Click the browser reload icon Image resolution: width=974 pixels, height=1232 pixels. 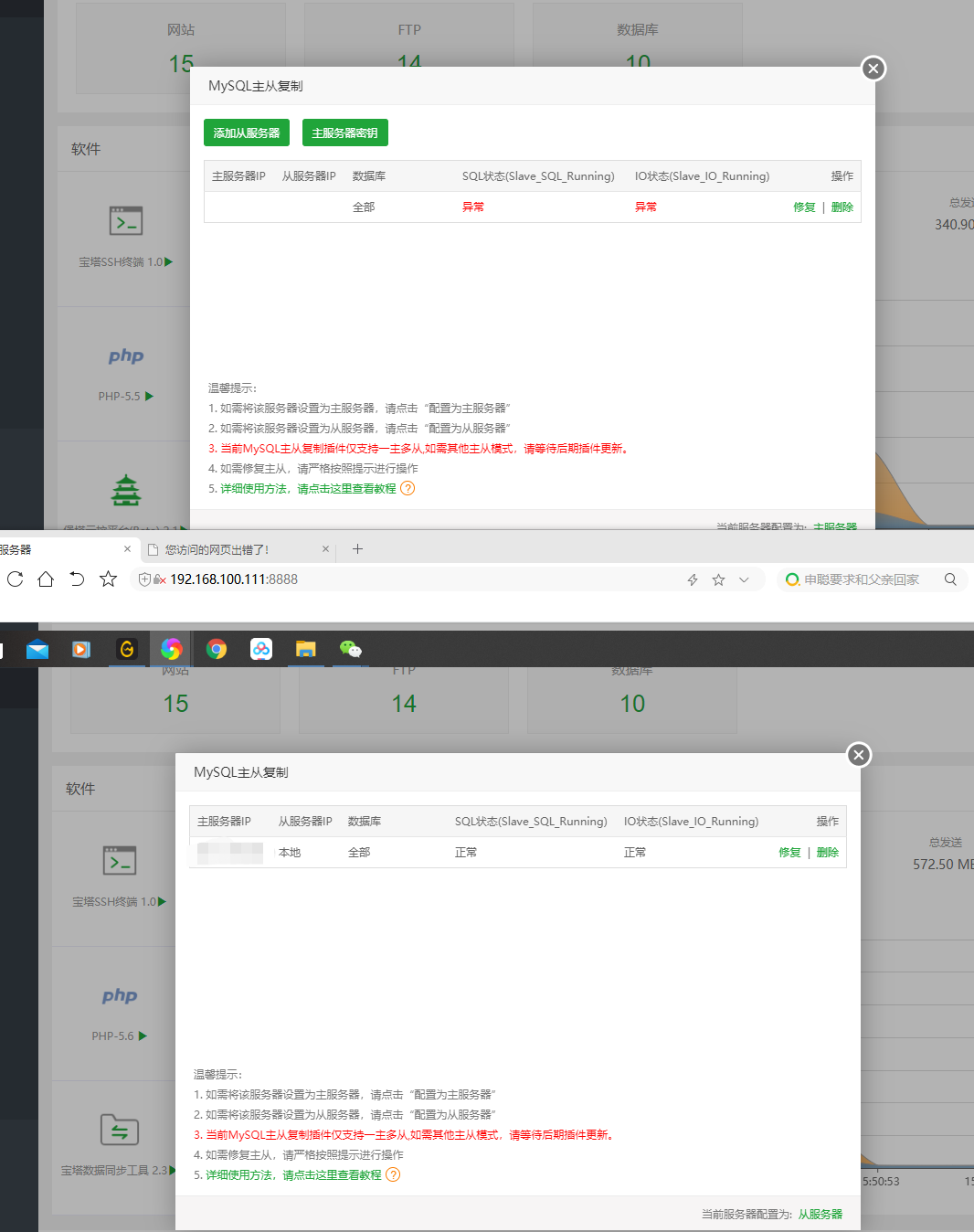pos(15,579)
